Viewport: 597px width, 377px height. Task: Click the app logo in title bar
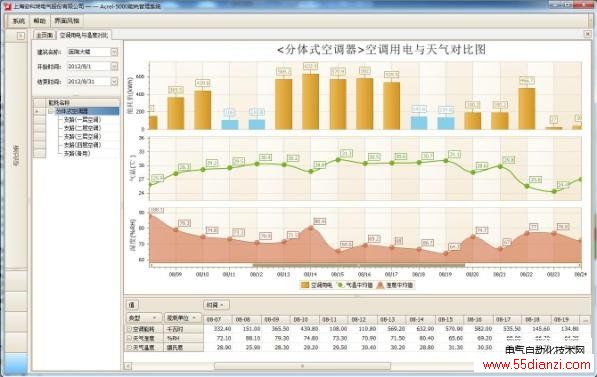tap(8, 6)
